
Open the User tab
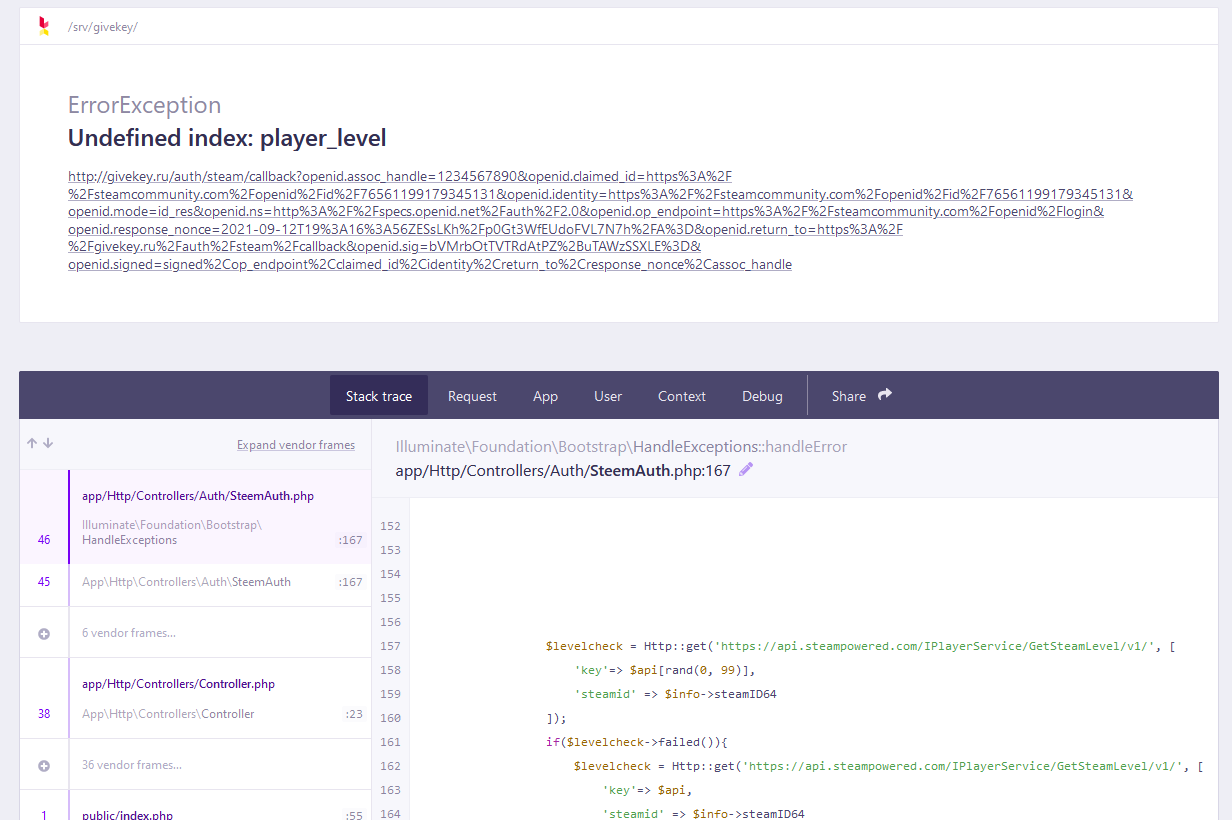pos(608,396)
